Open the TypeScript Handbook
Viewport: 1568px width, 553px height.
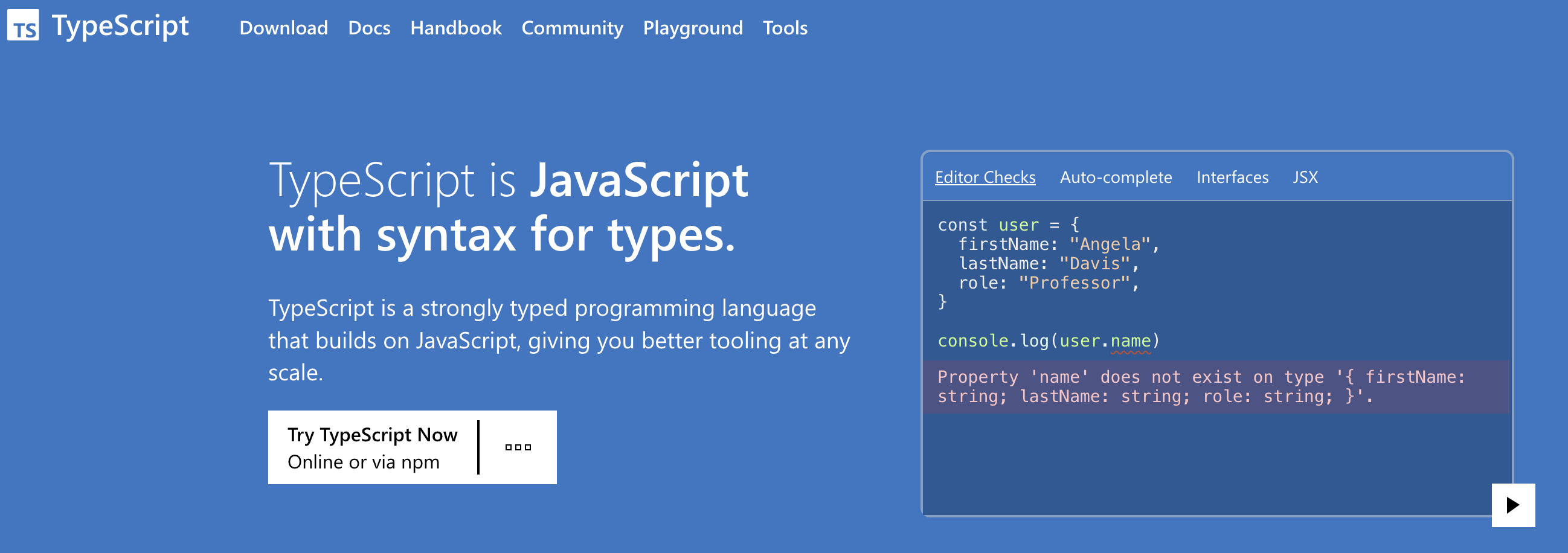point(456,28)
